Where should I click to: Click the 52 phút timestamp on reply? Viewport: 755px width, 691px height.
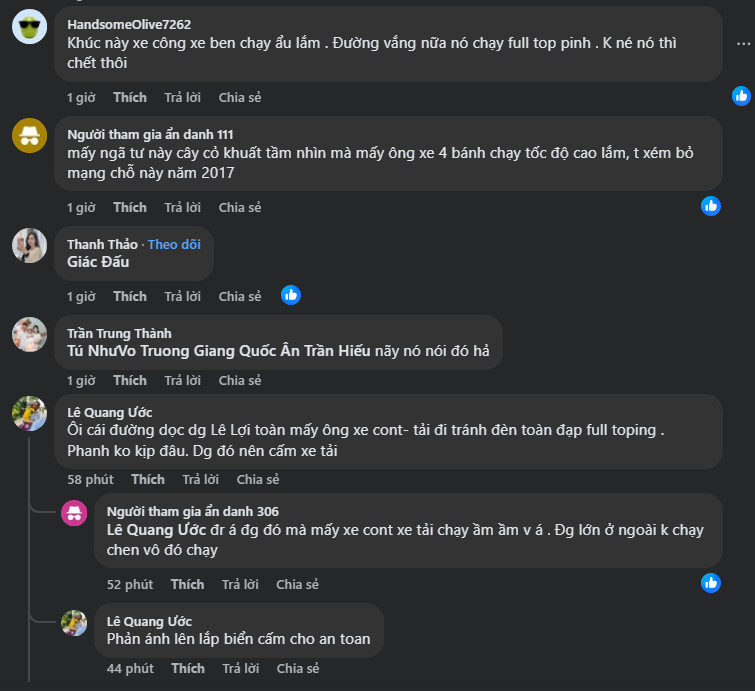coord(130,584)
